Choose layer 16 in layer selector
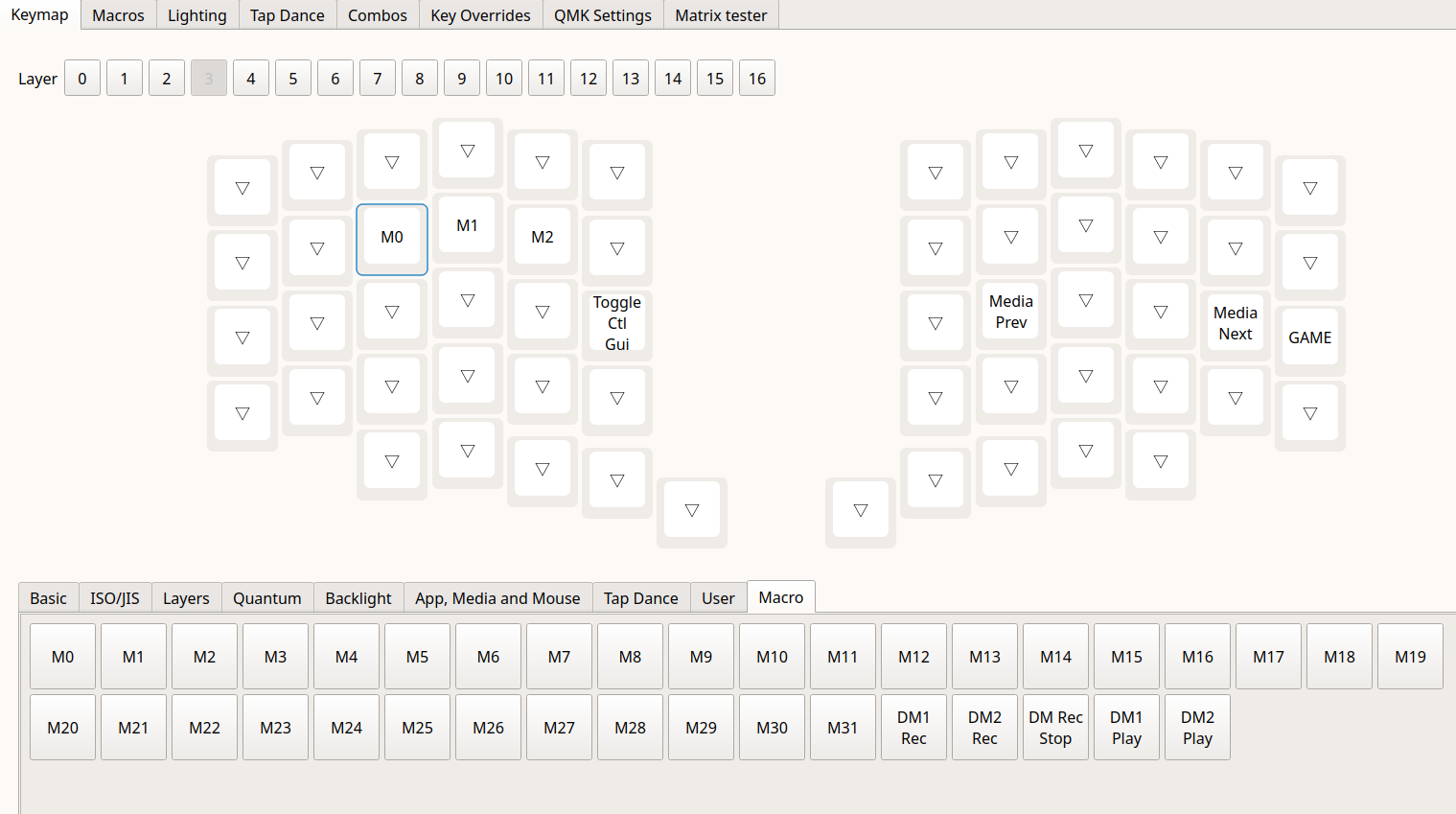The height and width of the screenshot is (814, 1456). pos(757,79)
